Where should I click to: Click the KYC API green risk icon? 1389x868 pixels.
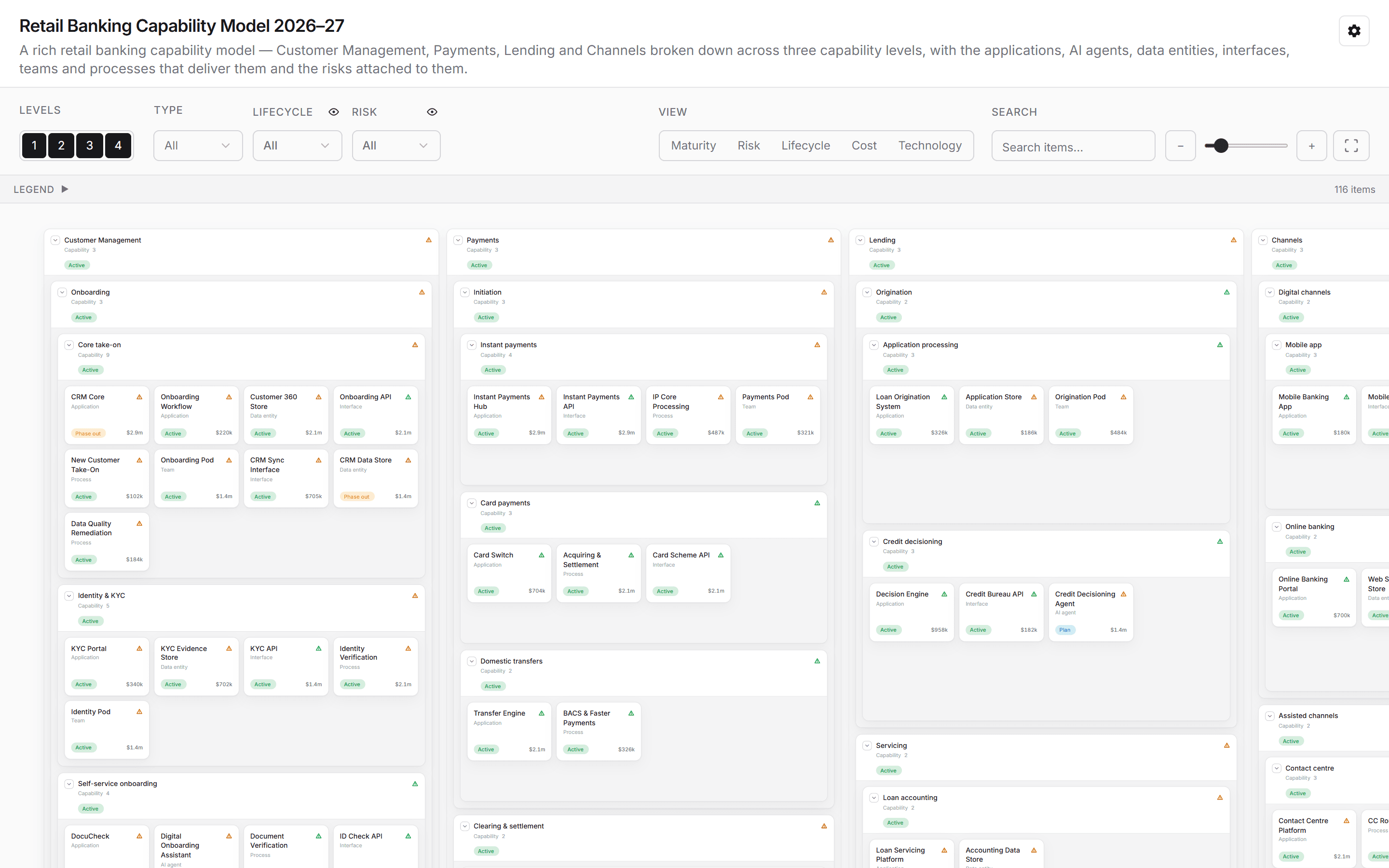pos(318,649)
